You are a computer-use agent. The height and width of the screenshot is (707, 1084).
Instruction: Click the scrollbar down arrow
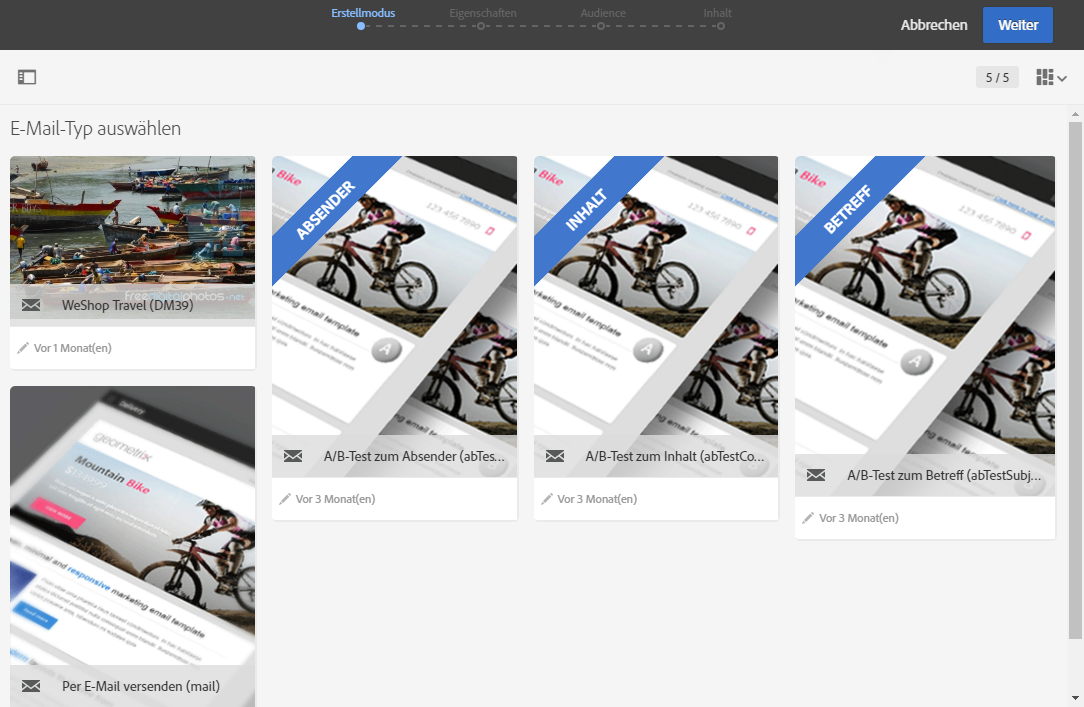pyautogui.click(x=1075, y=698)
